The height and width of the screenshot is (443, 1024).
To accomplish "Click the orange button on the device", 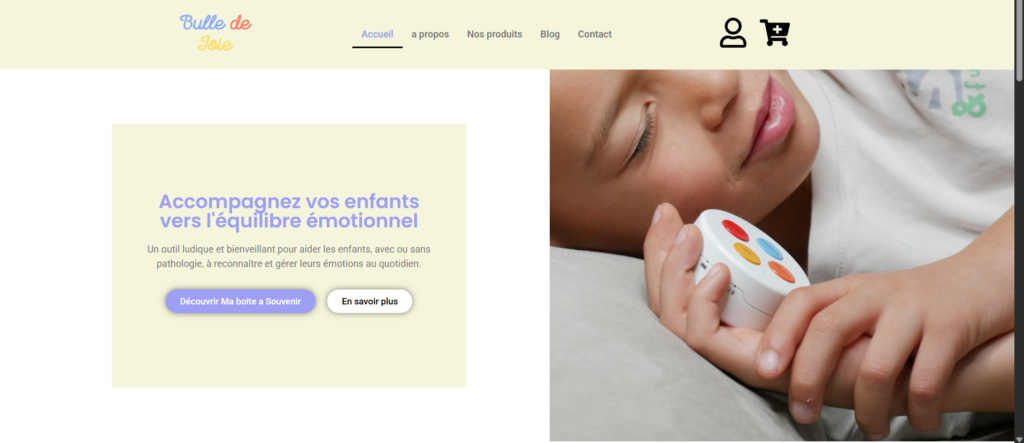I will [781, 271].
